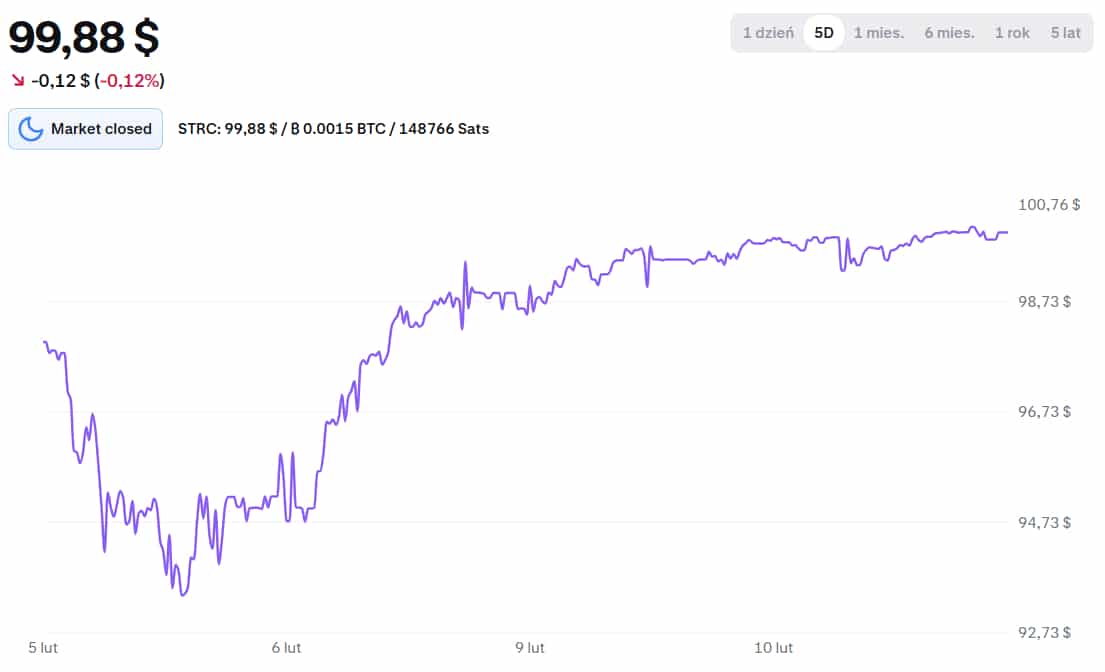Click the moon icon in Market closed badge
The height and width of the screenshot is (672, 1105).
(x=31, y=129)
